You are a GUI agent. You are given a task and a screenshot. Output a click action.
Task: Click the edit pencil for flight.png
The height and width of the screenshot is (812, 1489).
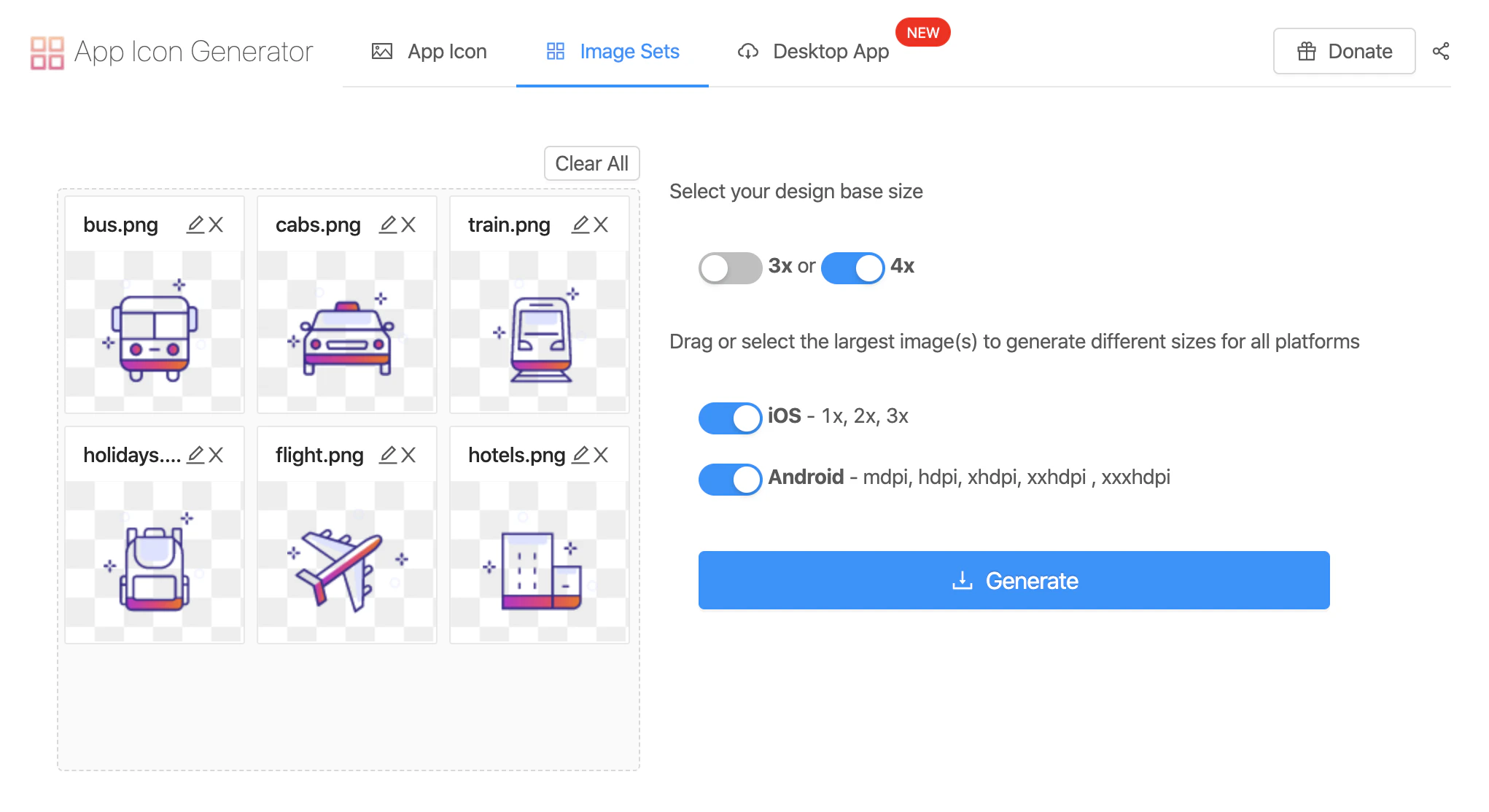(388, 455)
